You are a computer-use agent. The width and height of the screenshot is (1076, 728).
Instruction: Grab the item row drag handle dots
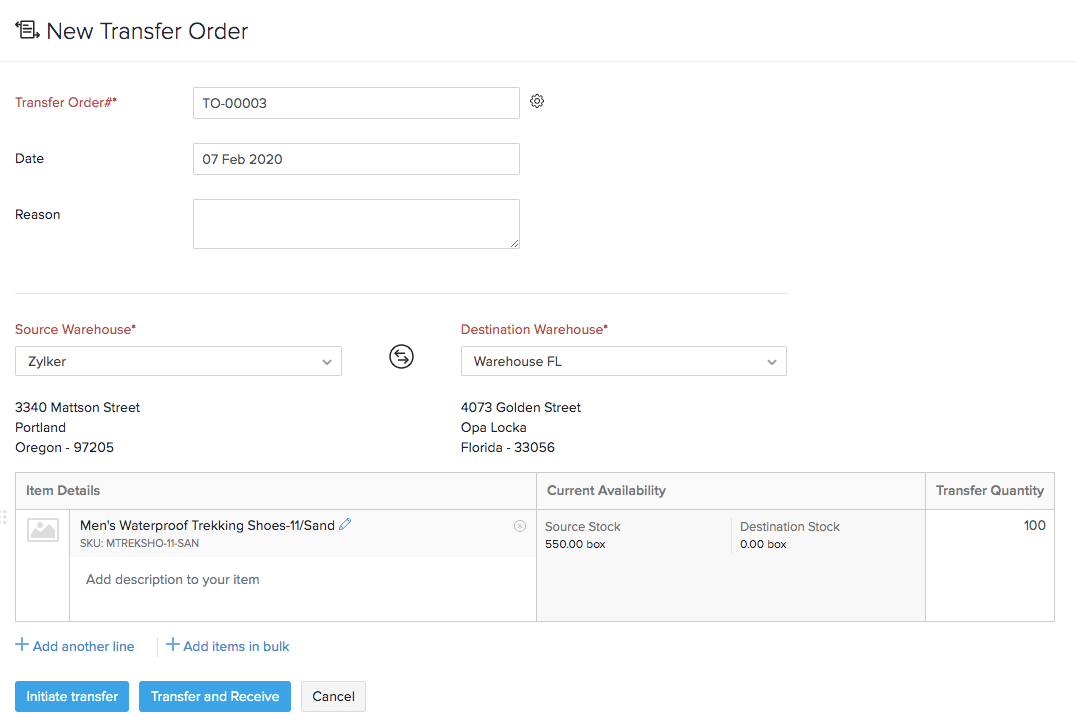click(x=4, y=517)
